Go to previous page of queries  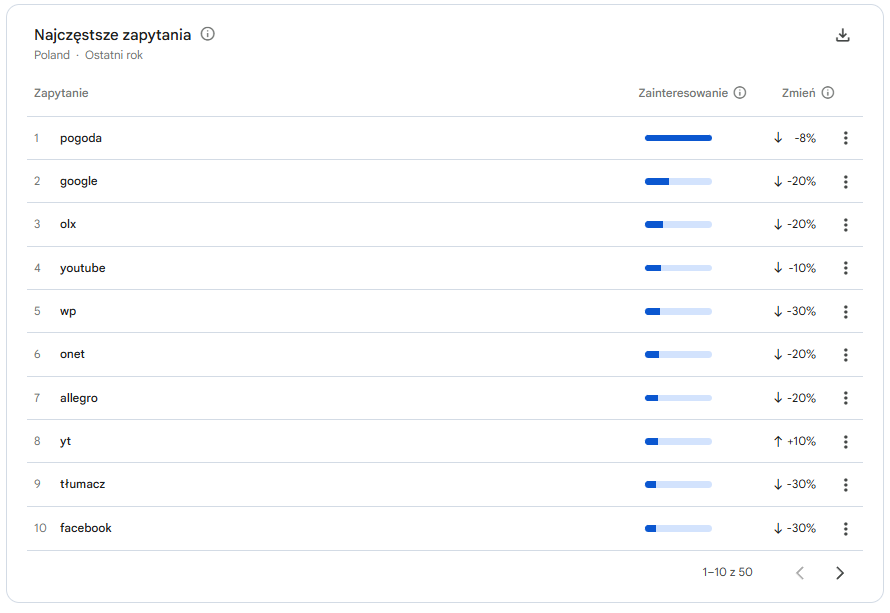click(800, 573)
